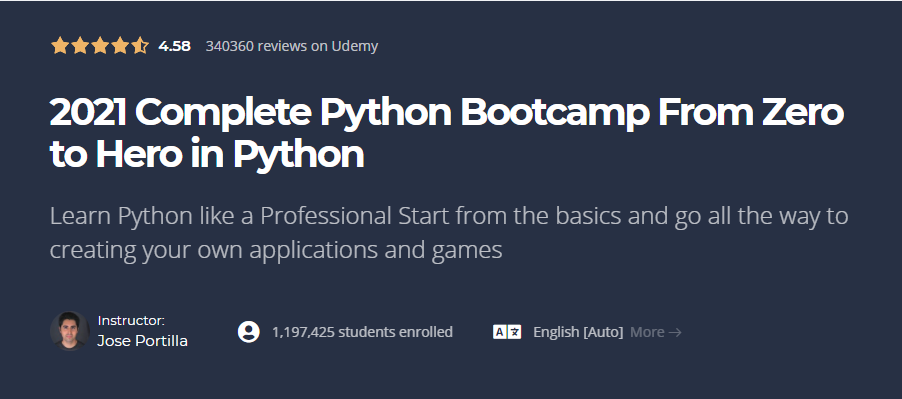The height and width of the screenshot is (399, 902).
Task: Click the language translation icon
Action: click(507, 332)
